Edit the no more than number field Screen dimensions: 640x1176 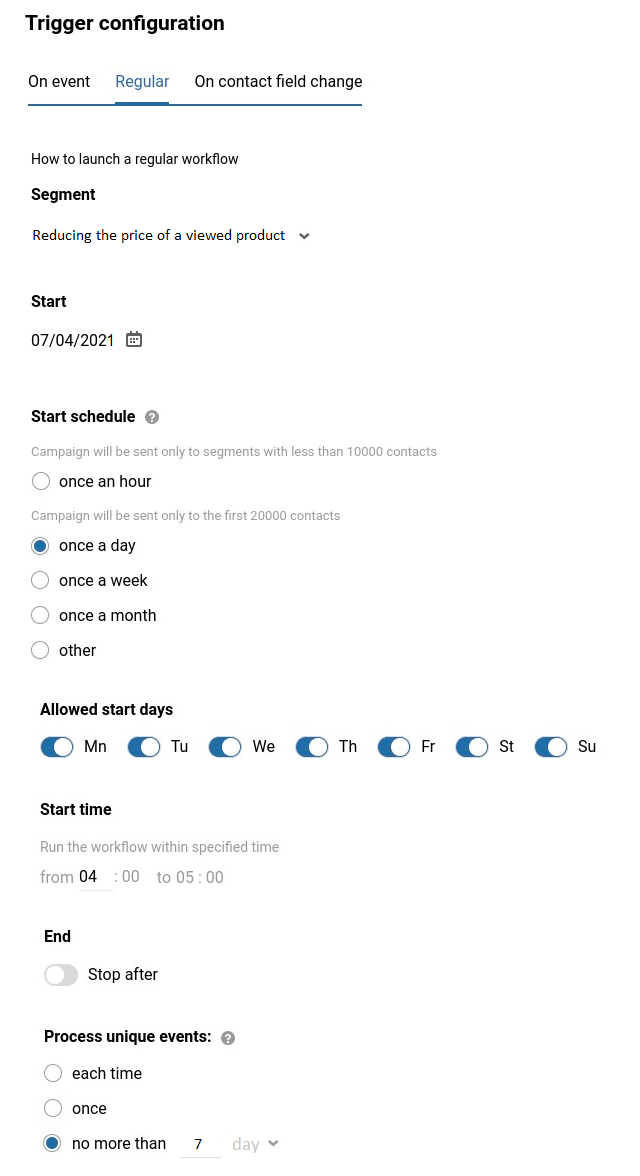click(199, 1144)
